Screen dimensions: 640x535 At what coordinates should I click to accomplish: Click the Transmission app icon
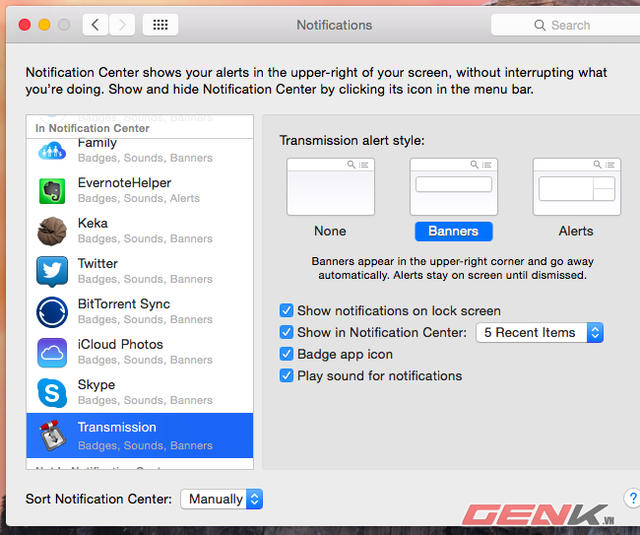tap(52, 435)
